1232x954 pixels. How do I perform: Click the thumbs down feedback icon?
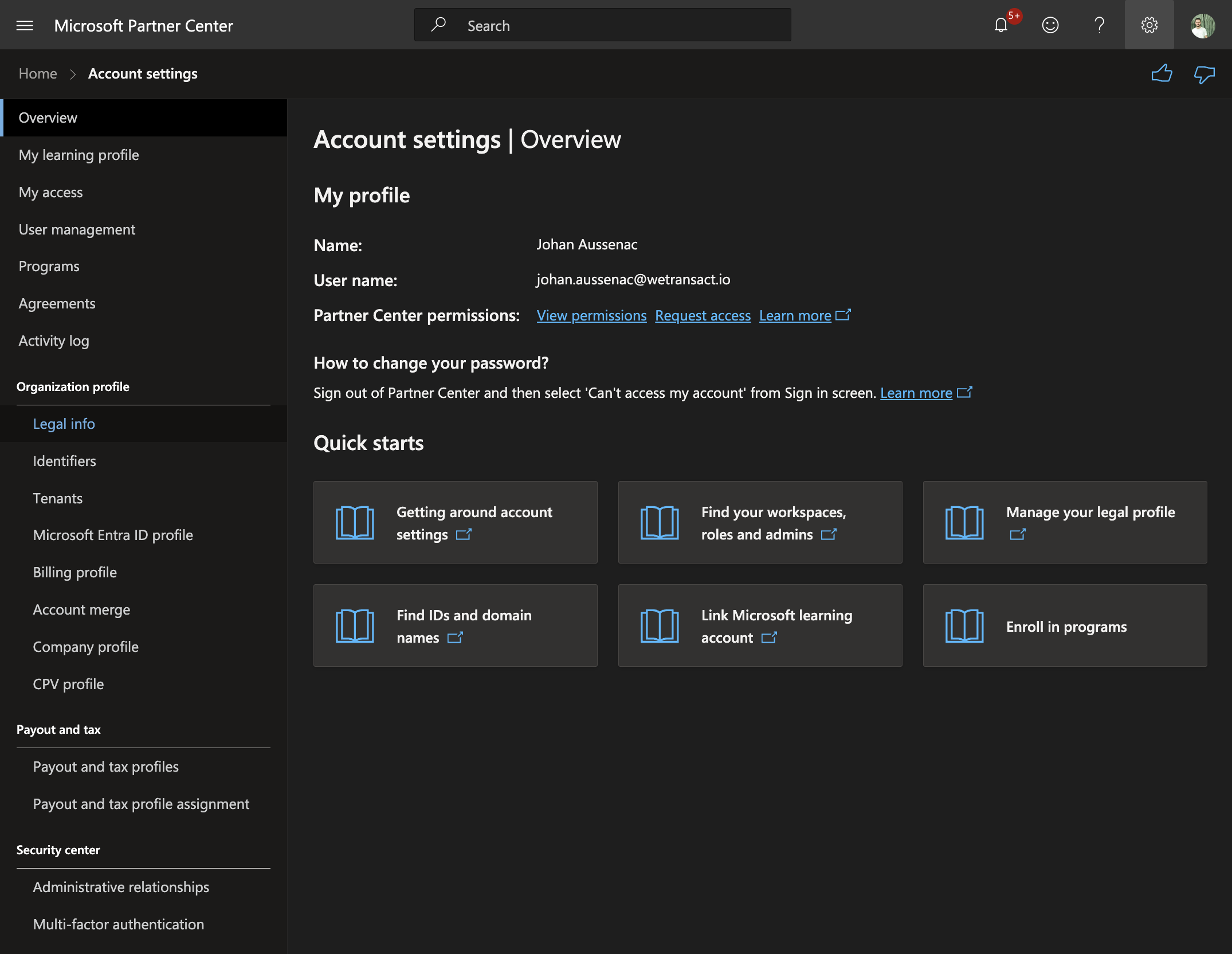point(1204,73)
